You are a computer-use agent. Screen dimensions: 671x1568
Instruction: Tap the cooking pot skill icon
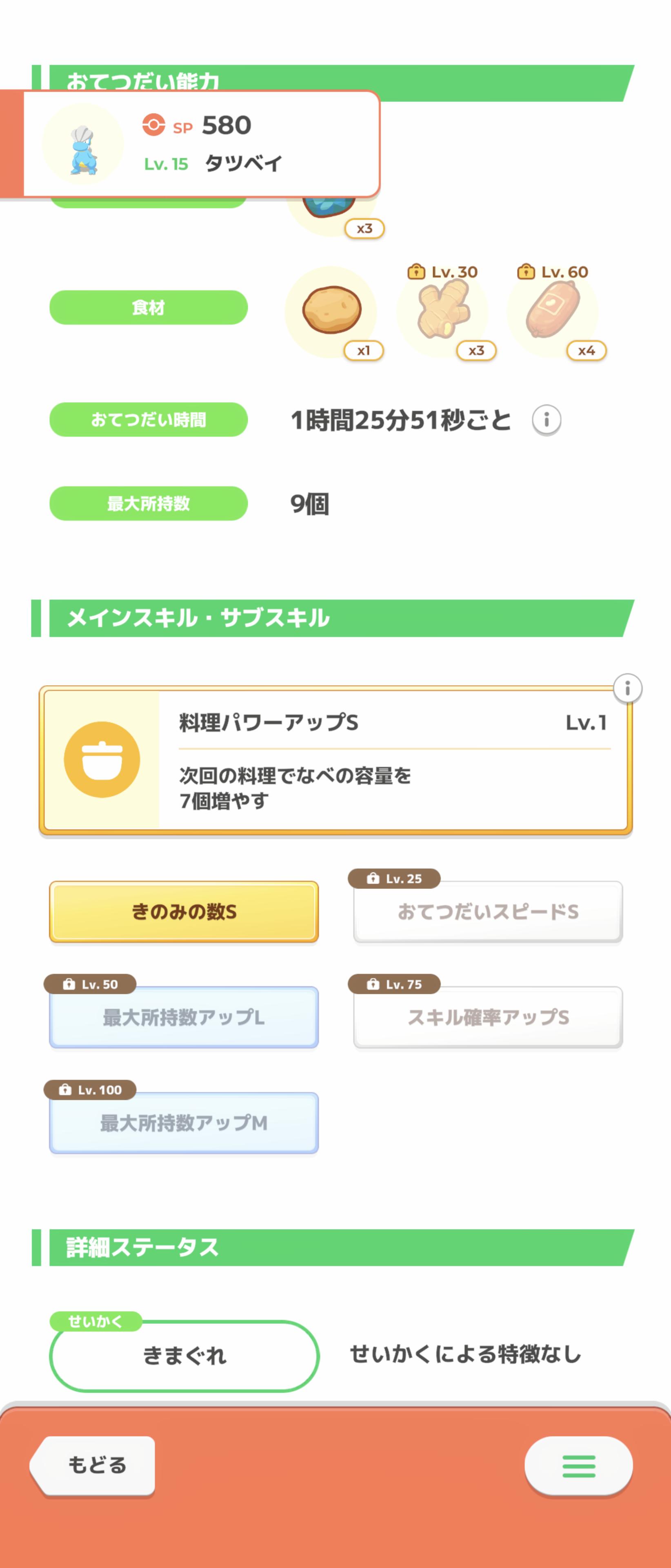(102, 759)
